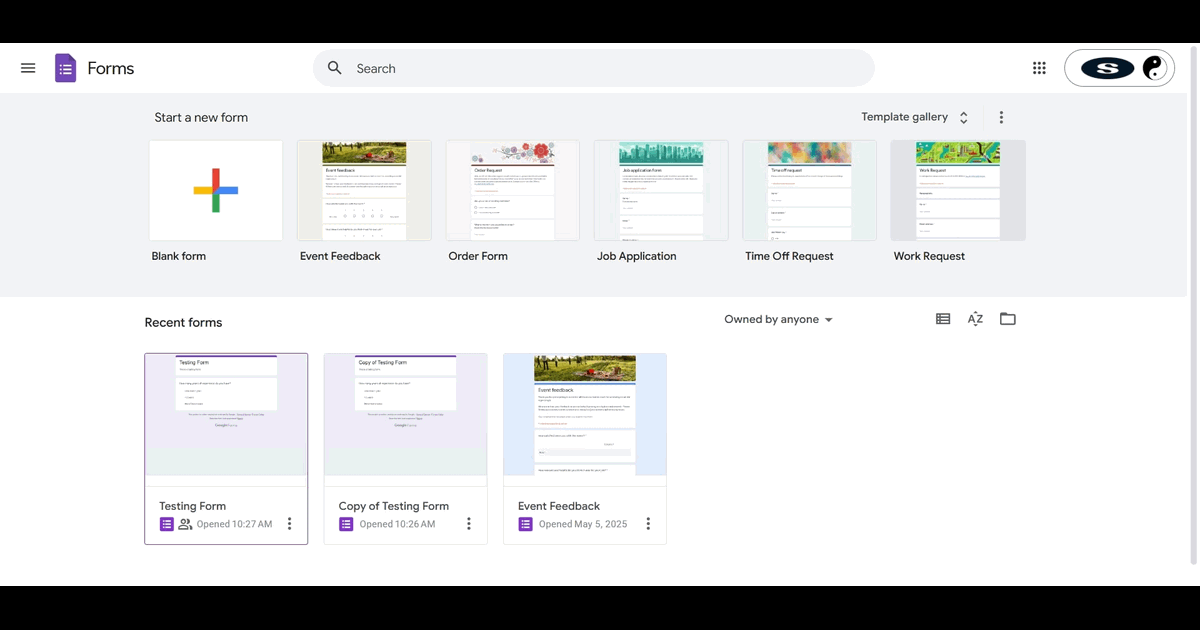Open the AZ sort options
Image resolution: width=1200 pixels, height=630 pixels.
(975, 319)
